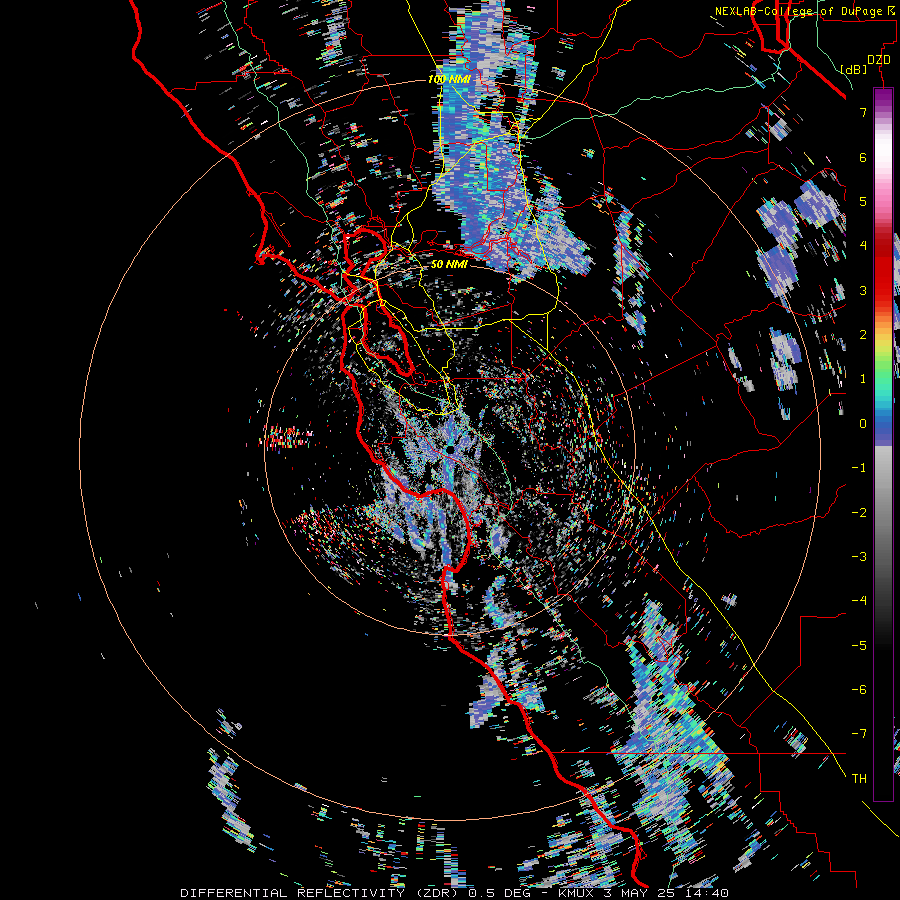Click the scale value 4 on the color bar
Viewport: 900px width, 900px height.
click(x=863, y=246)
